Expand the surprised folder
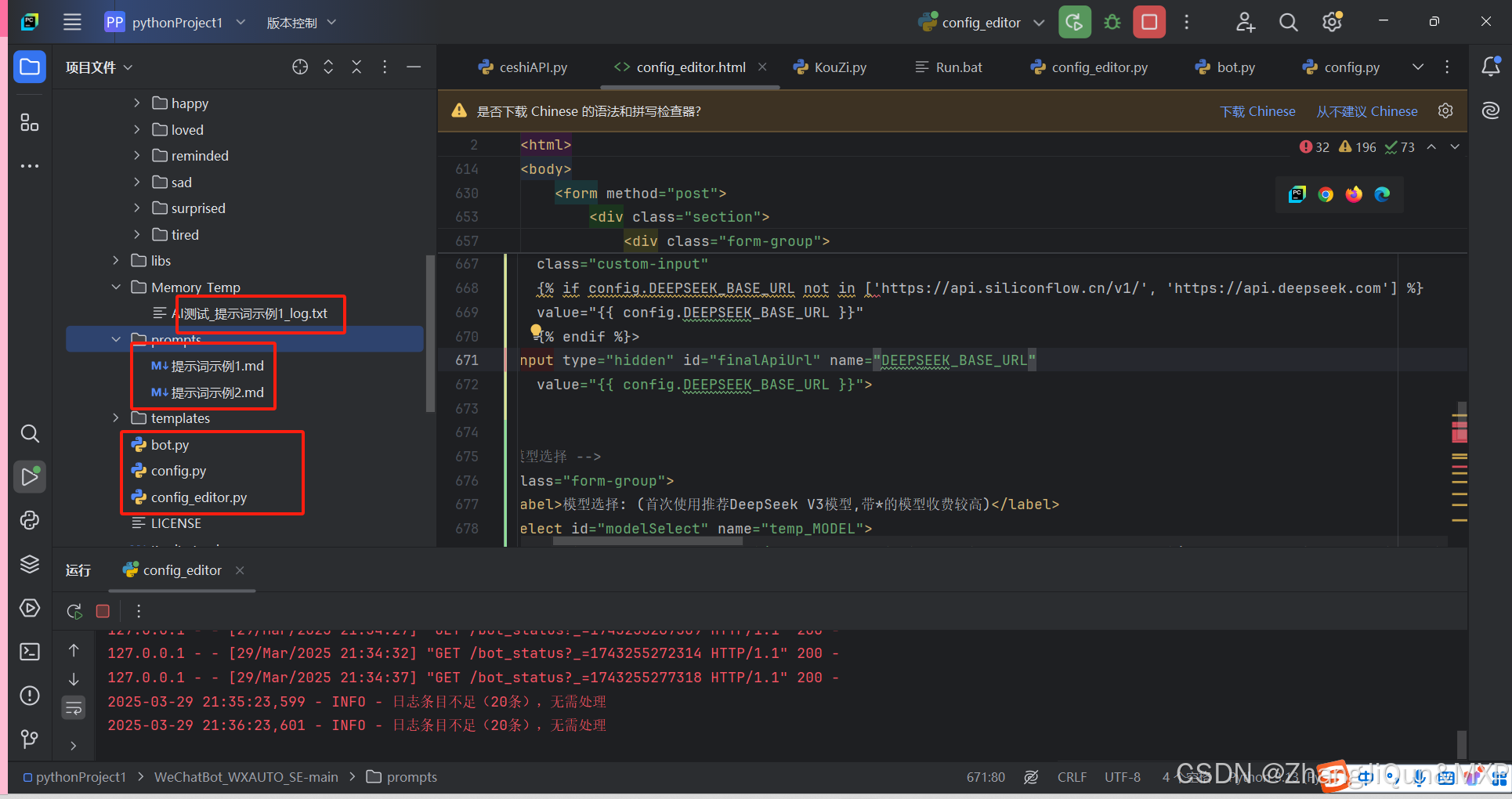This screenshot has height=799, width=1512. click(x=136, y=208)
